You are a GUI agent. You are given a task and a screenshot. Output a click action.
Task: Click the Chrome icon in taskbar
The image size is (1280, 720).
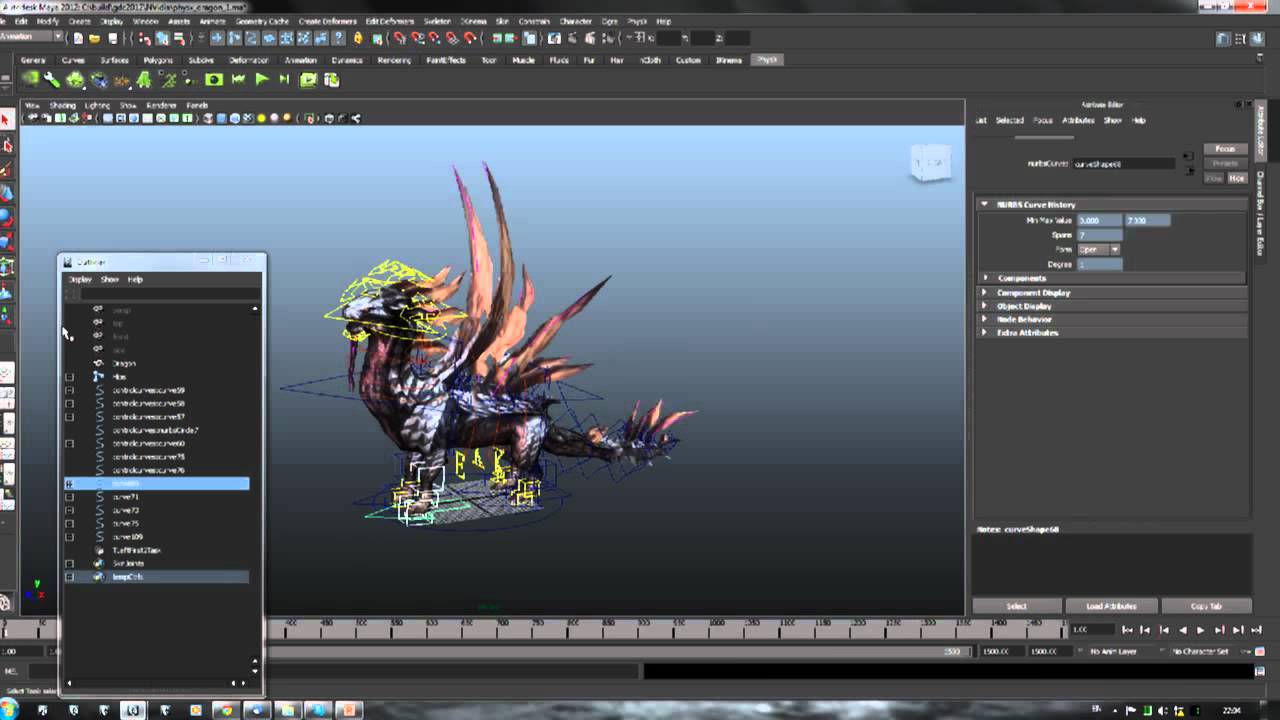(226, 710)
